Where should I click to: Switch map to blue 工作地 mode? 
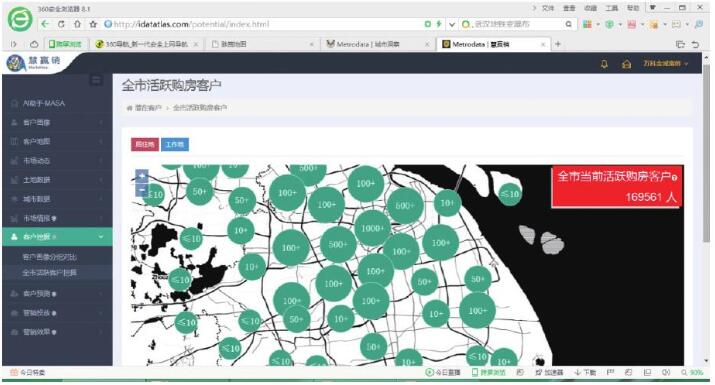175,144
